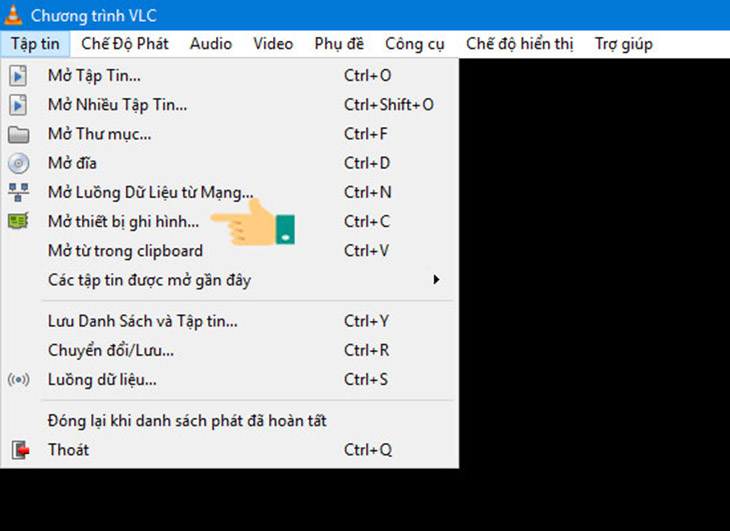Viewport: 730px width, 531px height.
Task: Toggle Đóng lại khi danh sách phát đã hoàn tất
Action: tap(230, 421)
